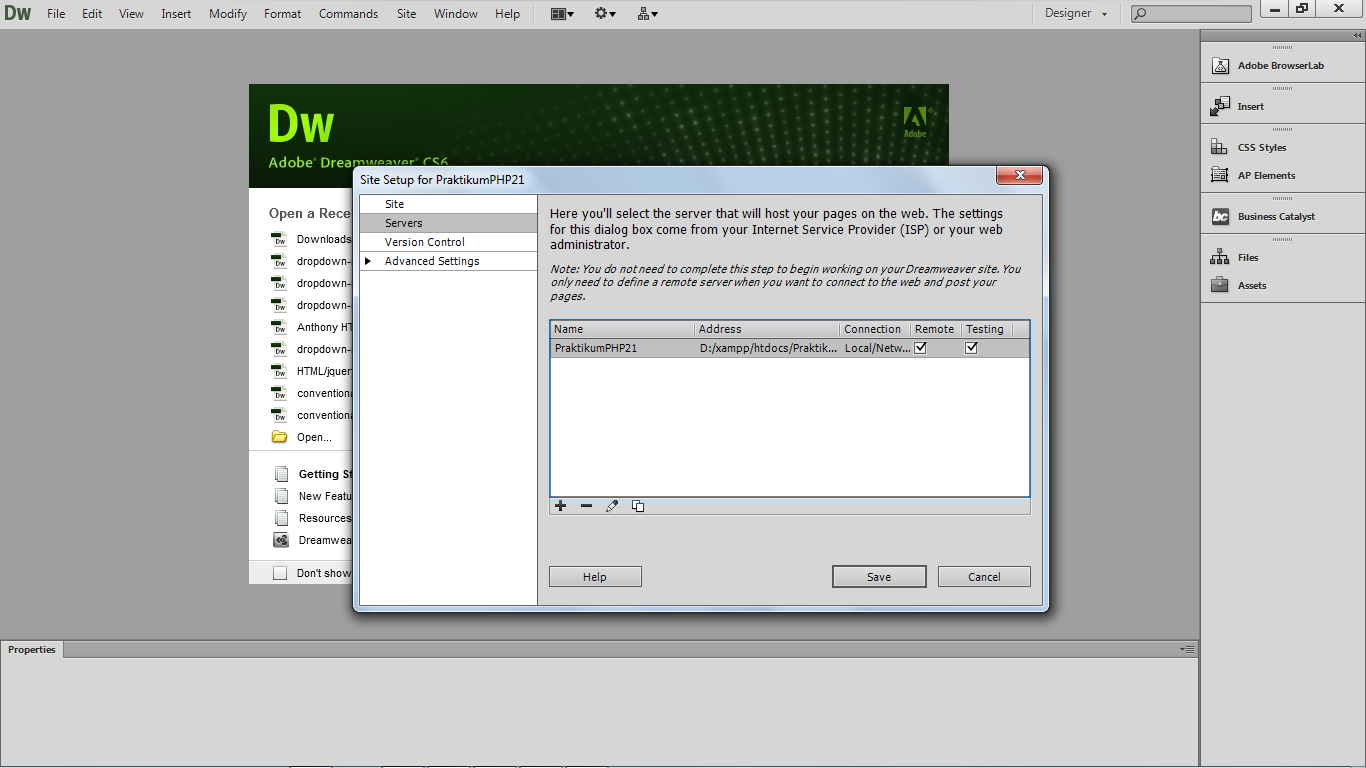1366x768 pixels.
Task: Collapse the right panel dock with the double arrows
Action: 1358,36
